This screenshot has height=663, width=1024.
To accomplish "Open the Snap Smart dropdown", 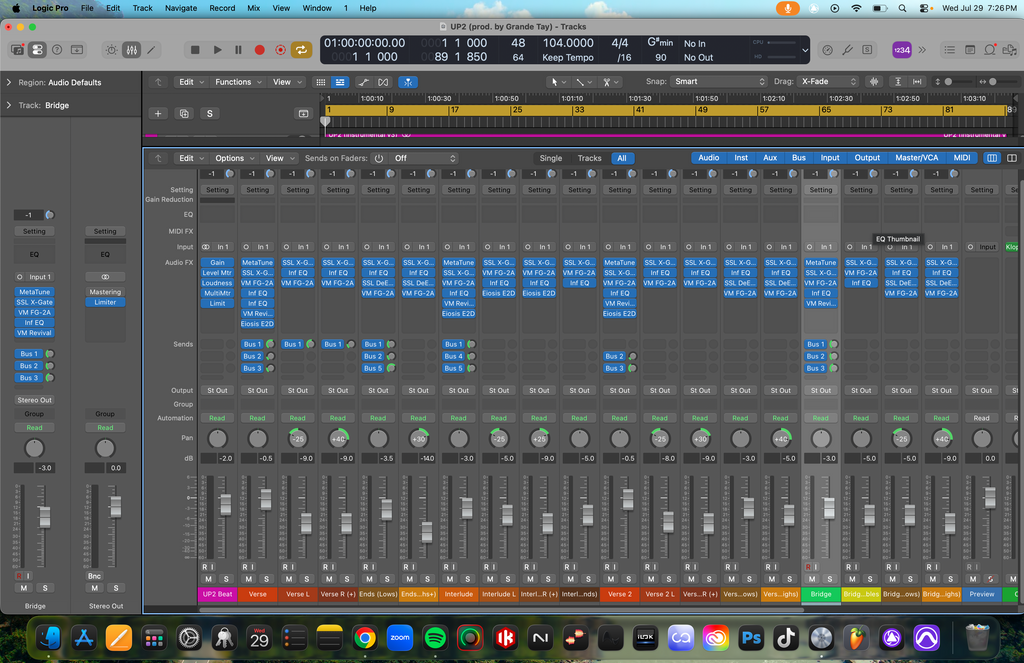I will pyautogui.click(x=719, y=82).
